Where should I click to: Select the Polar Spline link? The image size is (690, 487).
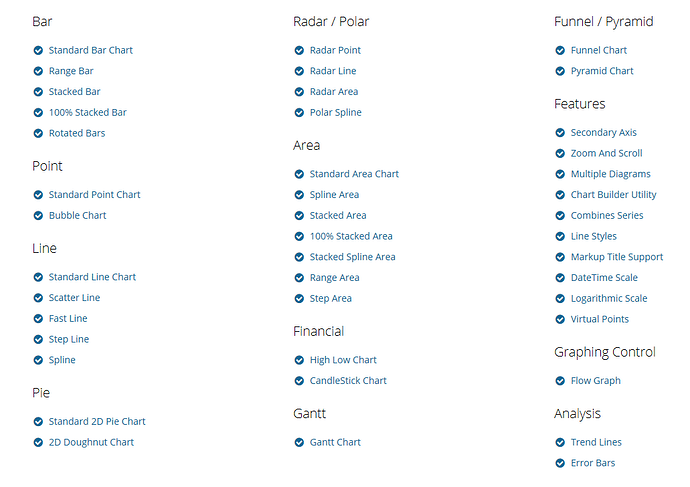(x=335, y=113)
